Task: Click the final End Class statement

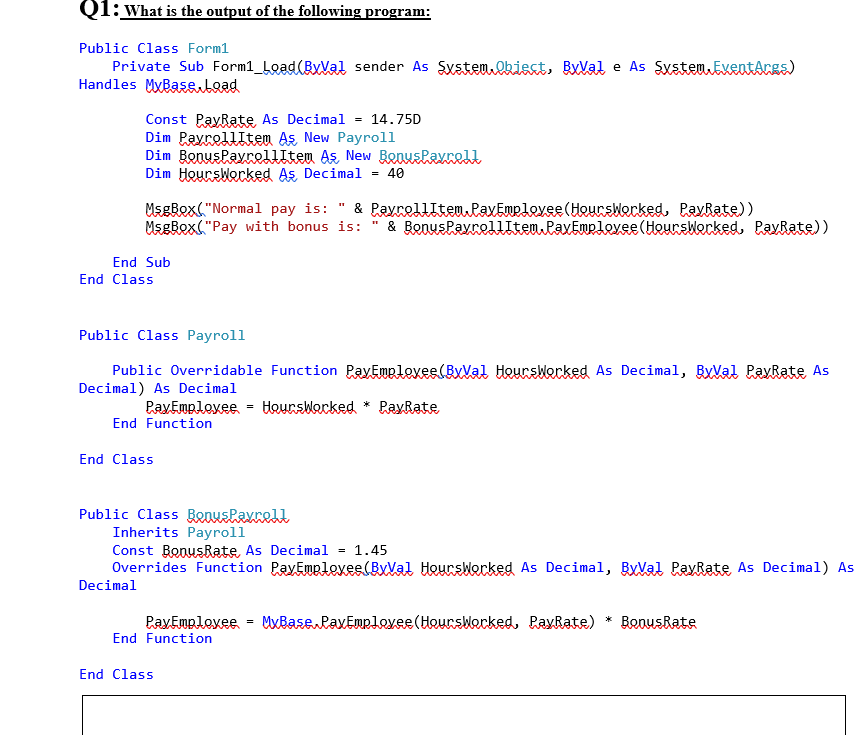Action: 116,674
